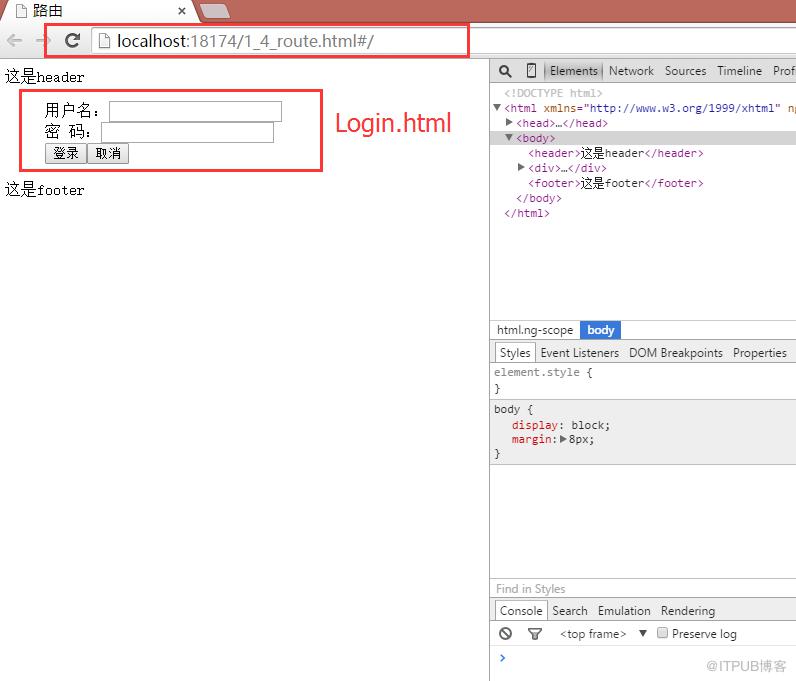The width and height of the screenshot is (796, 681).
Task: Select the Console drawer tab
Action: click(521, 610)
